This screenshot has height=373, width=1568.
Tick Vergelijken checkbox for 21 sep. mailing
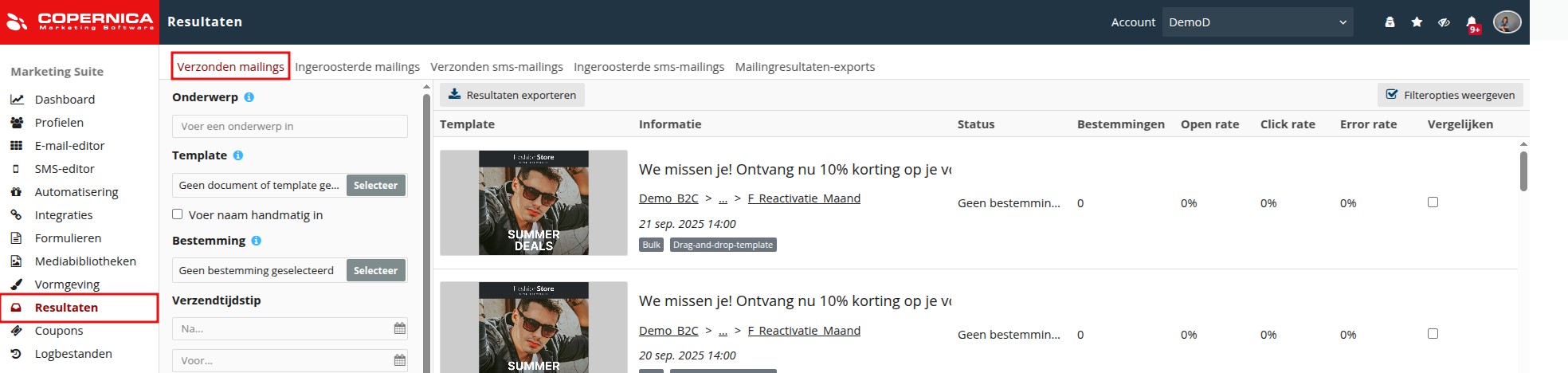(x=1433, y=202)
